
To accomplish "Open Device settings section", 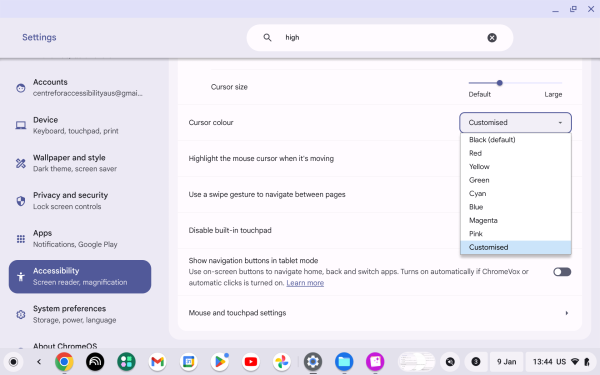I will (x=80, y=125).
